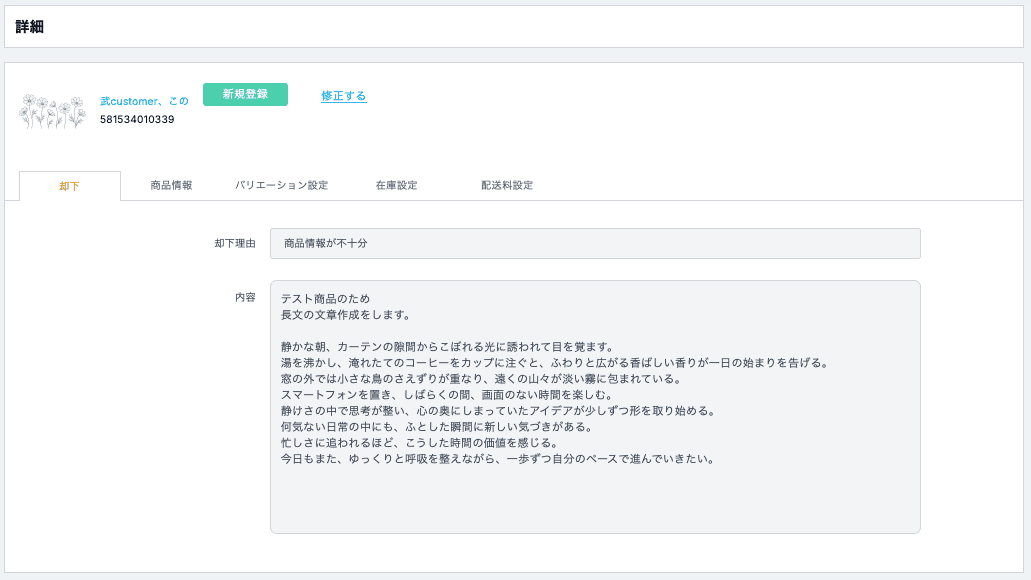Click the green 新規登録 button
This screenshot has height=580, width=1031.
coord(245,94)
